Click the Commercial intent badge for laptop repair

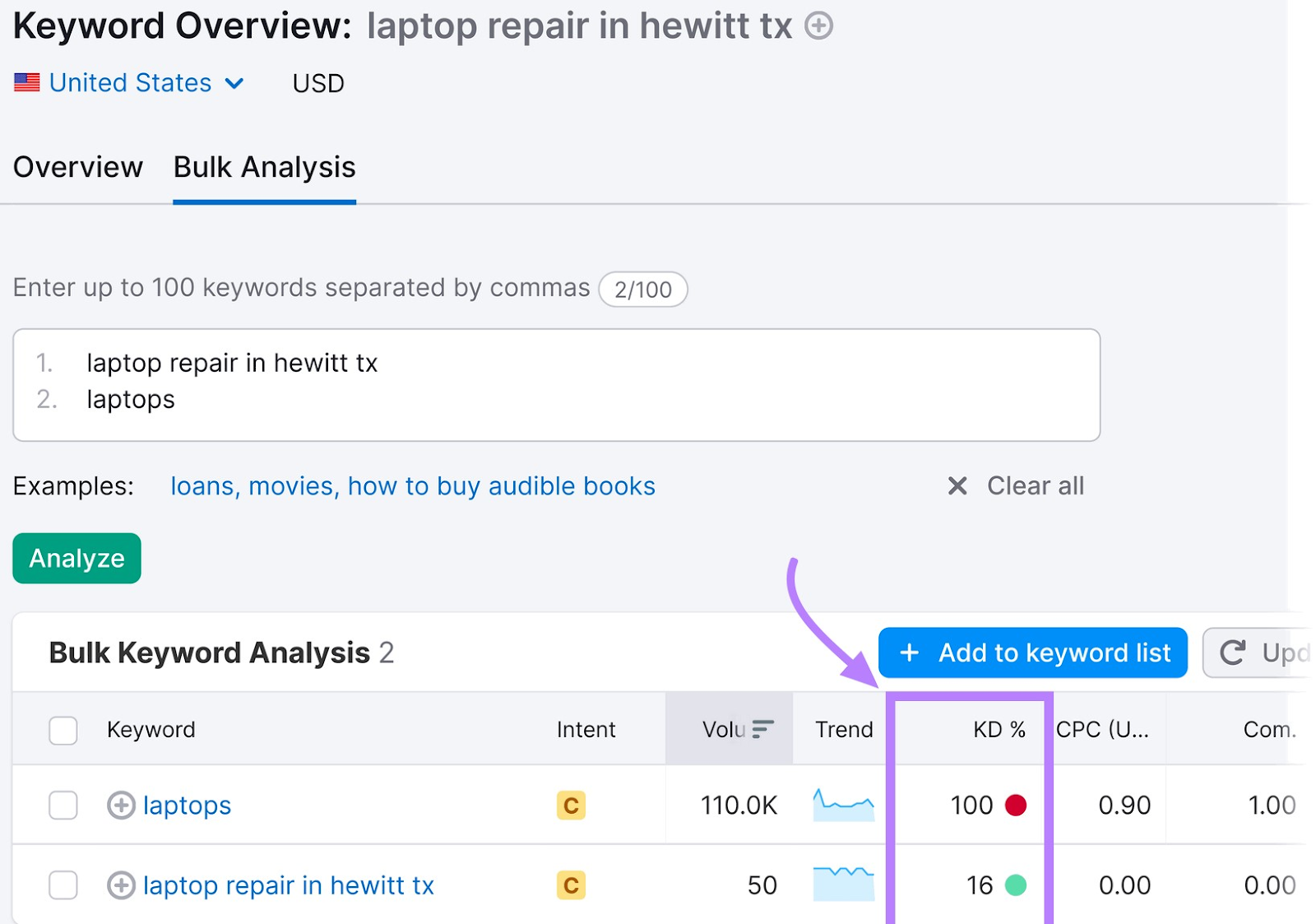570,885
